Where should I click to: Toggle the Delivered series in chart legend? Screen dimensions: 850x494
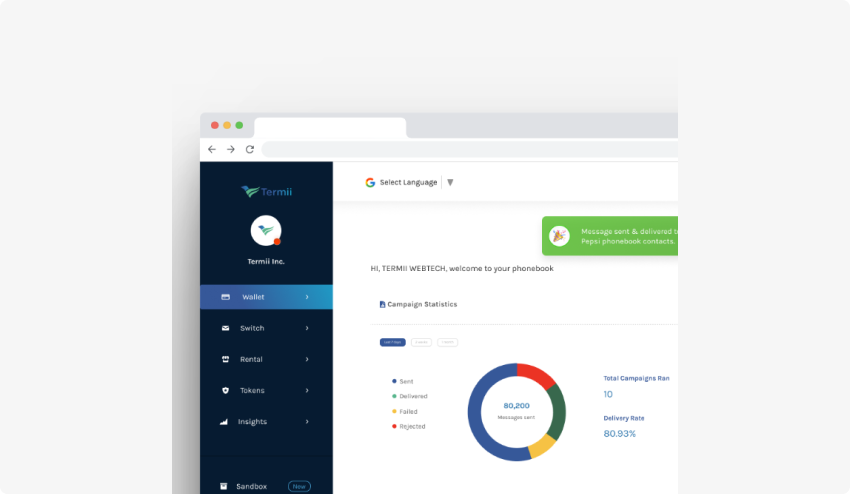click(x=412, y=396)
